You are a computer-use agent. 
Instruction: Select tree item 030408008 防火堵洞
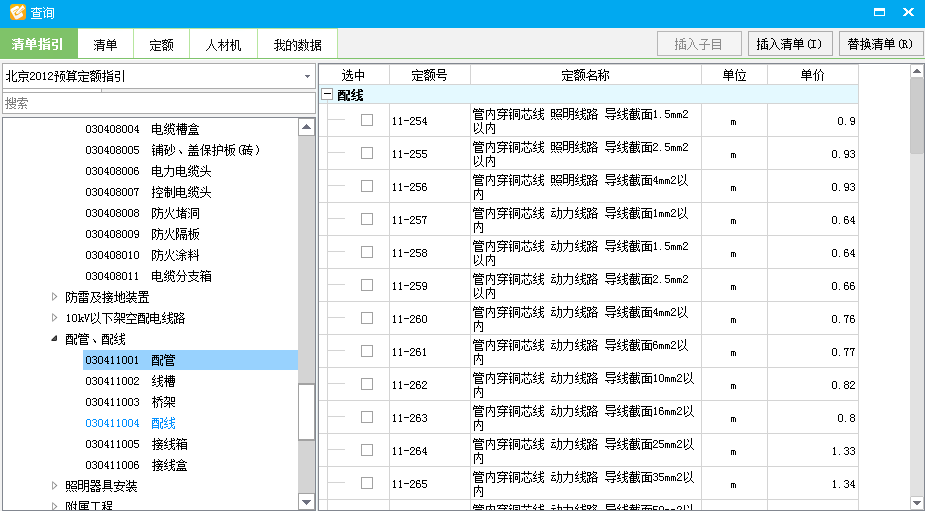click(x=142, y=213)
